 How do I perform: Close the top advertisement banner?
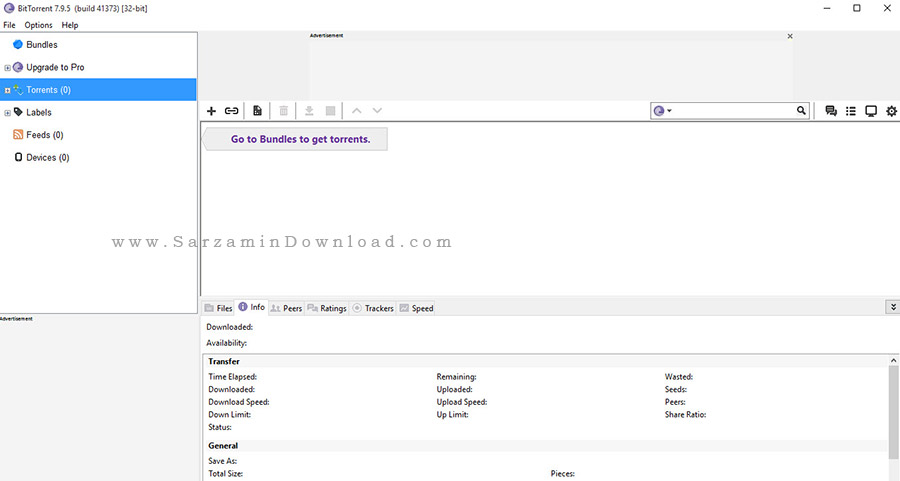[x=790, y=36]
